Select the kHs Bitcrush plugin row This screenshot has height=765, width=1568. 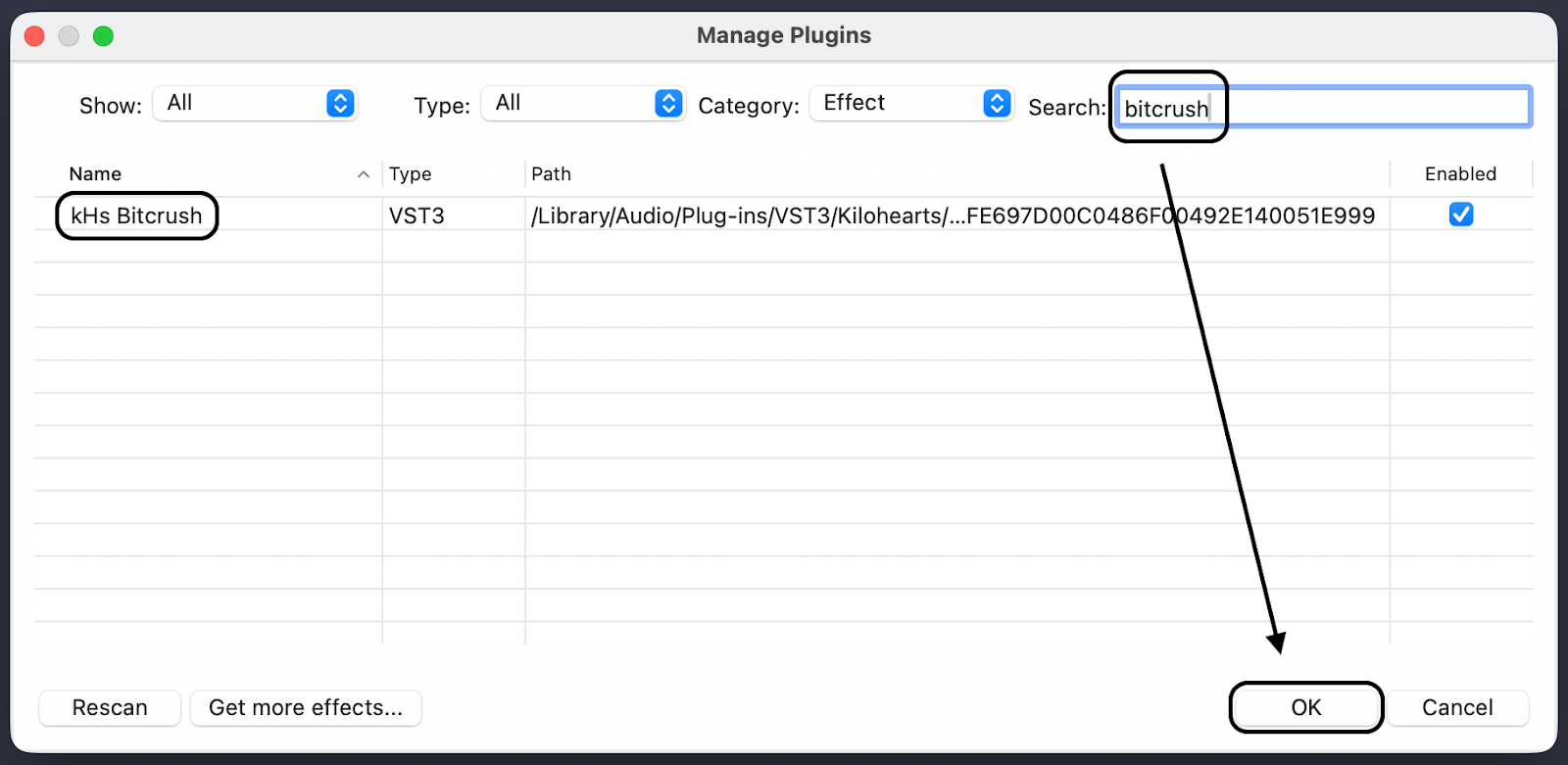coord(136,215)
